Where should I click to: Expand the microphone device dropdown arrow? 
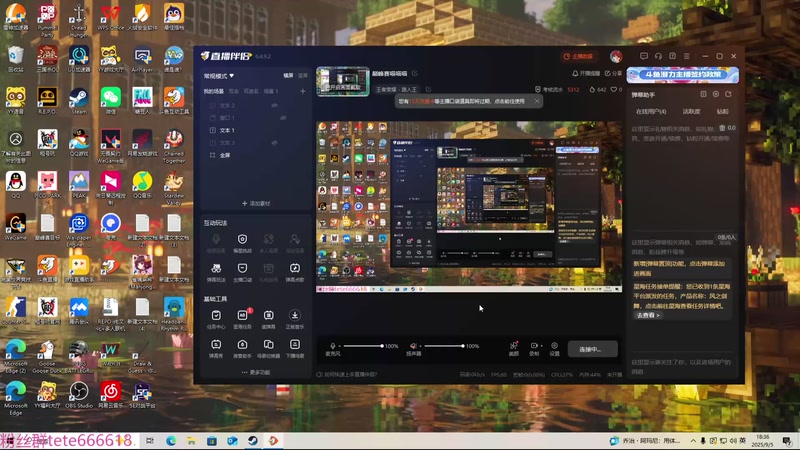(x=339, y=346)
